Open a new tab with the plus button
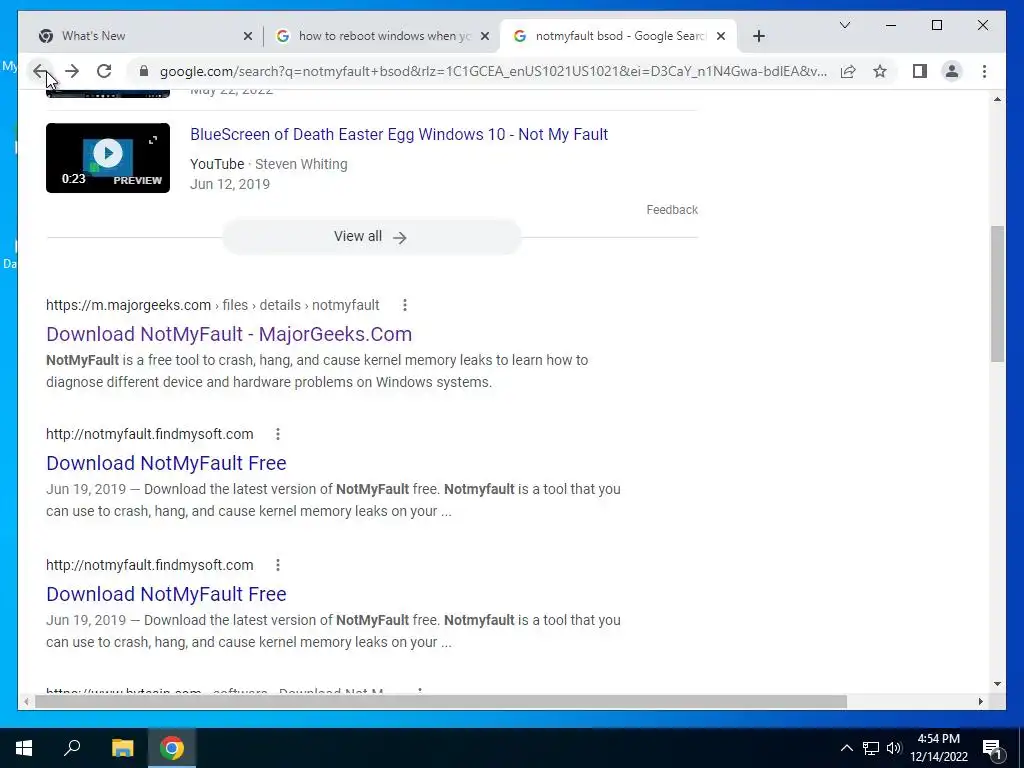This screenshot has width=1024, height=768. [758, 36]
